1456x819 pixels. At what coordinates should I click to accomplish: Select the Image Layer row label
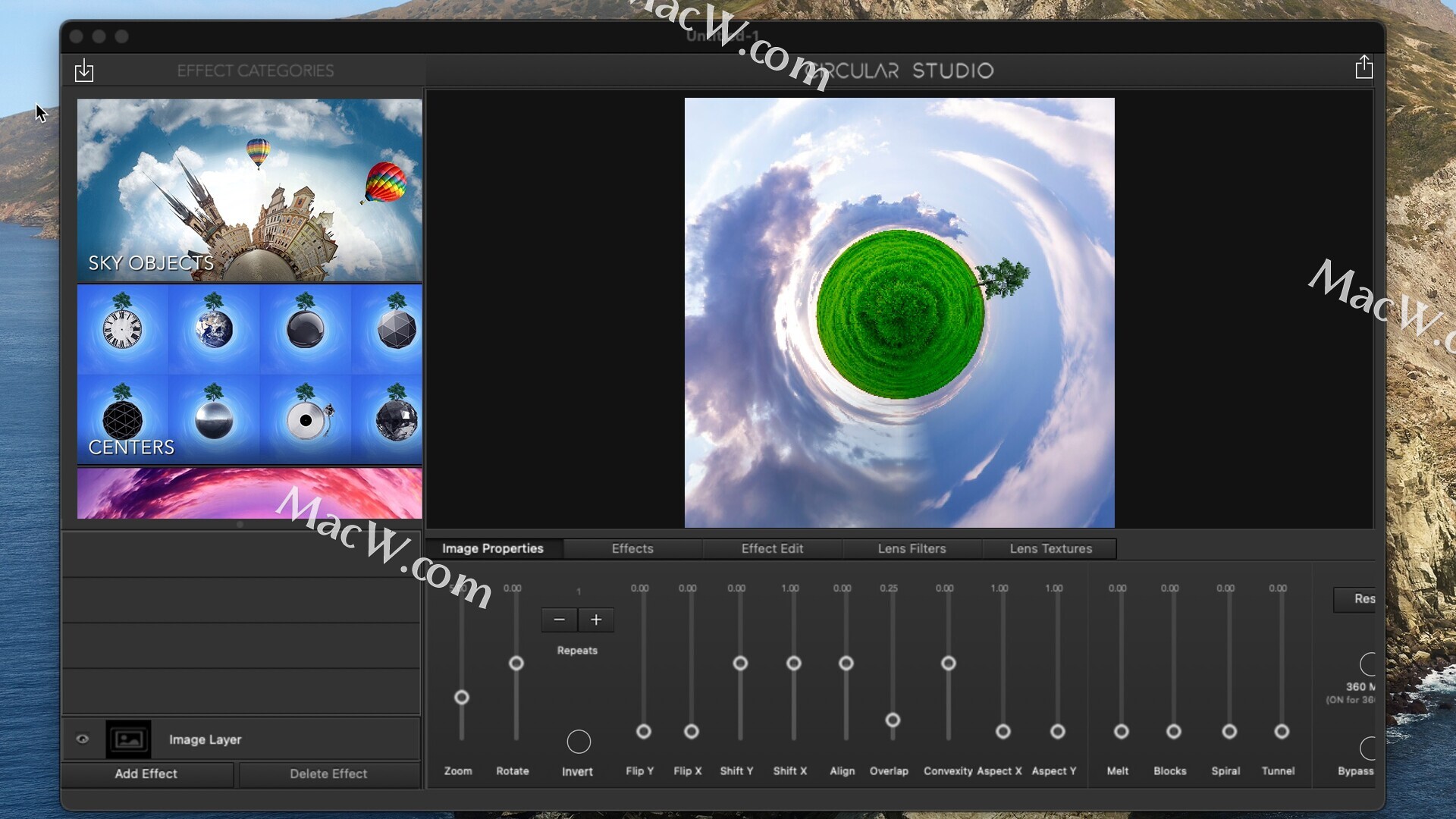205,739
